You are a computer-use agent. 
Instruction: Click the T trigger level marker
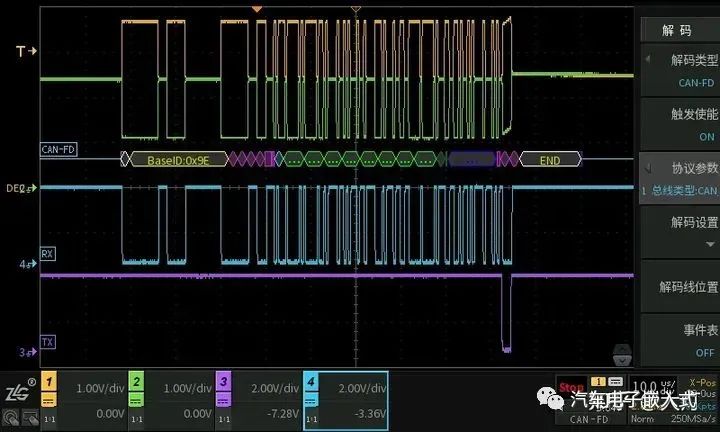pyautogui.click(x=26, y=51)
